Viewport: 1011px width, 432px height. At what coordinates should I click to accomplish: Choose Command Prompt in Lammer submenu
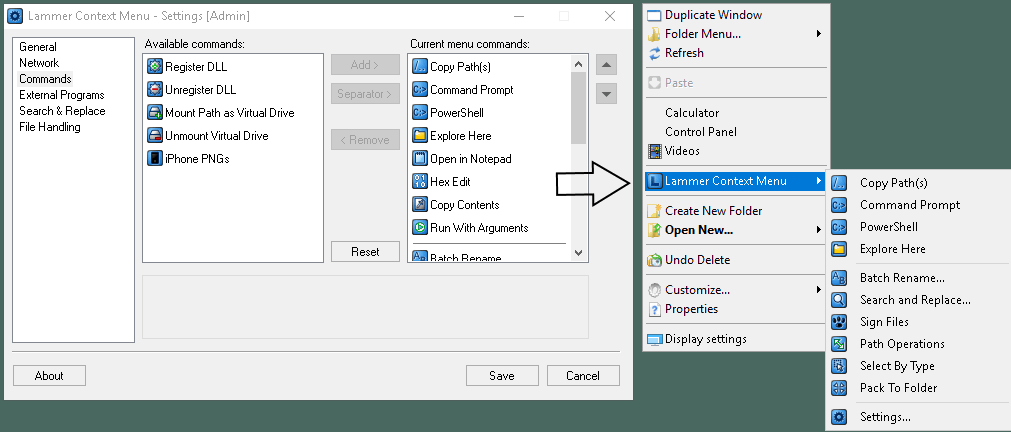[x=919, y=205]
